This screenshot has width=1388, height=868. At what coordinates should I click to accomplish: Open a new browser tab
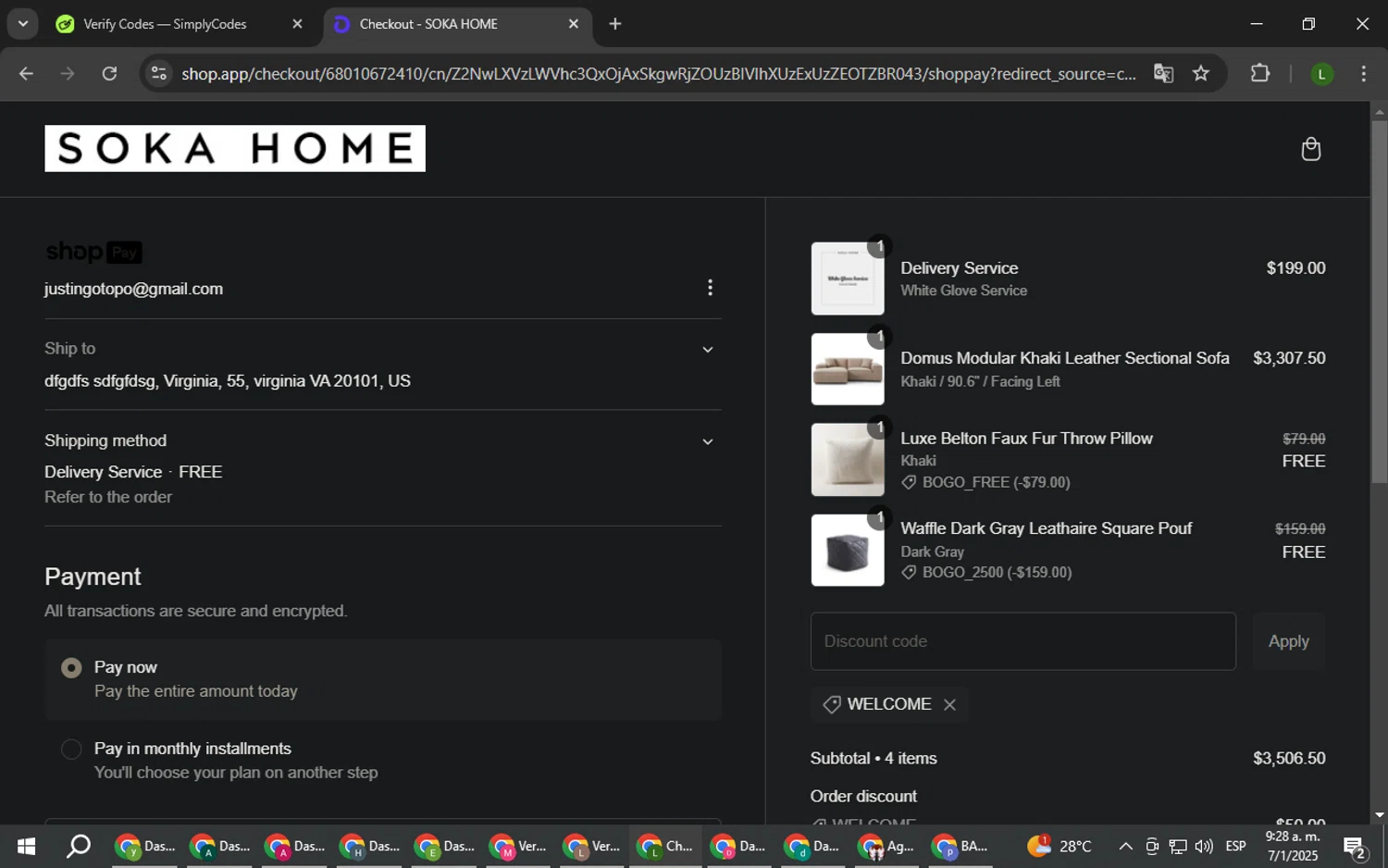pos(615,24)
